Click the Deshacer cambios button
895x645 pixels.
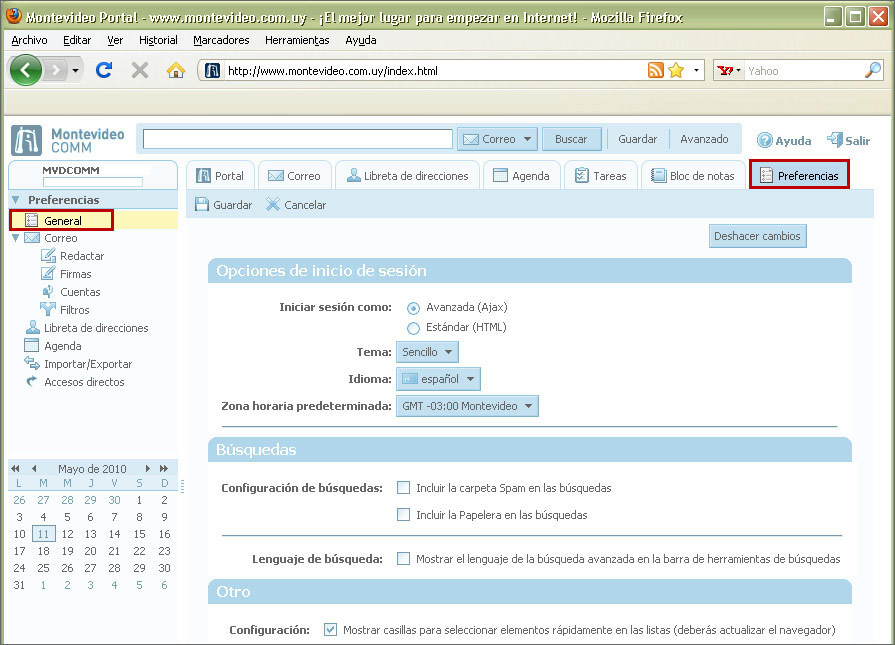[757, 236]
